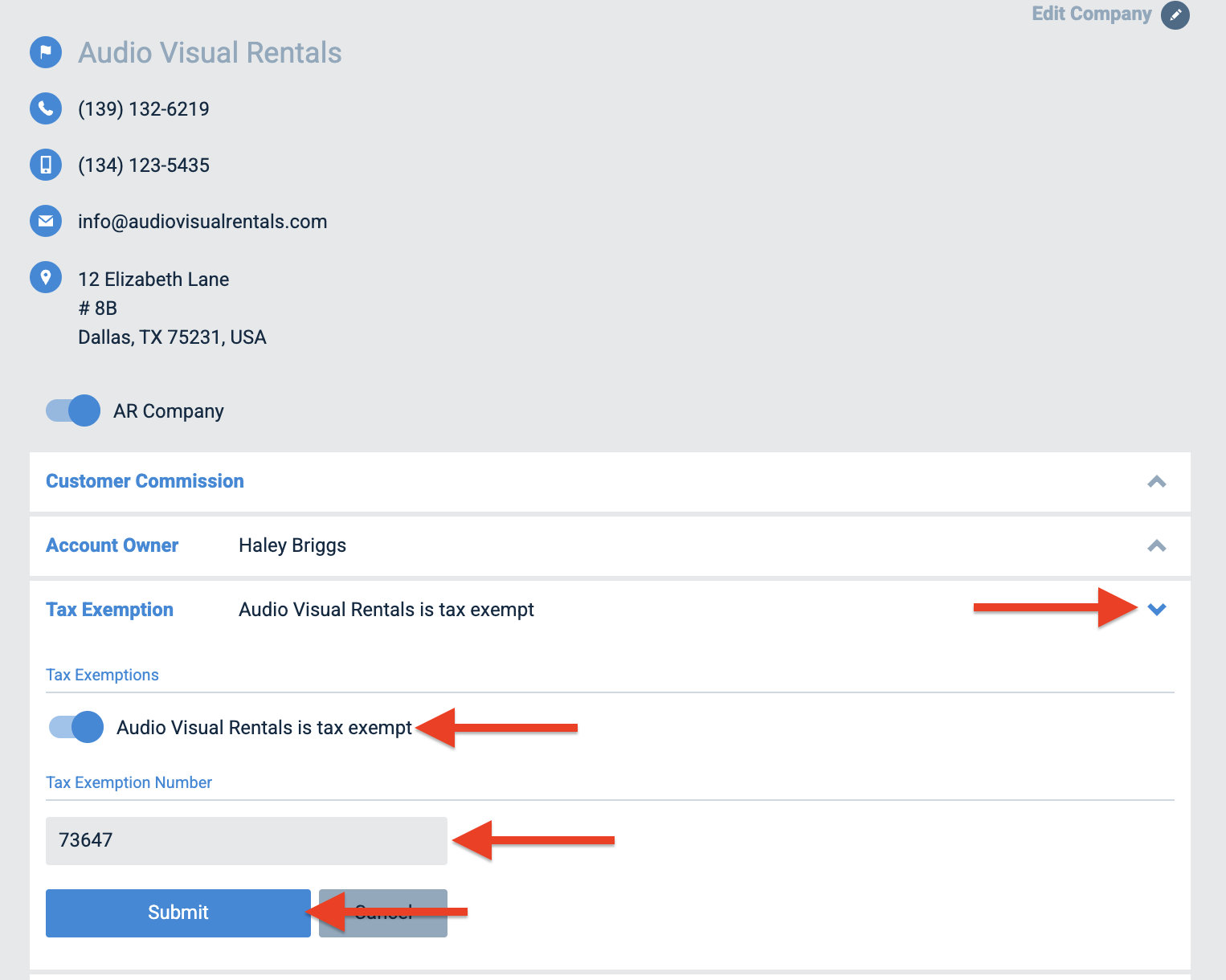The image size is (1226, 980).
Task: Click the location pin icon
Action: coord(46,277)
